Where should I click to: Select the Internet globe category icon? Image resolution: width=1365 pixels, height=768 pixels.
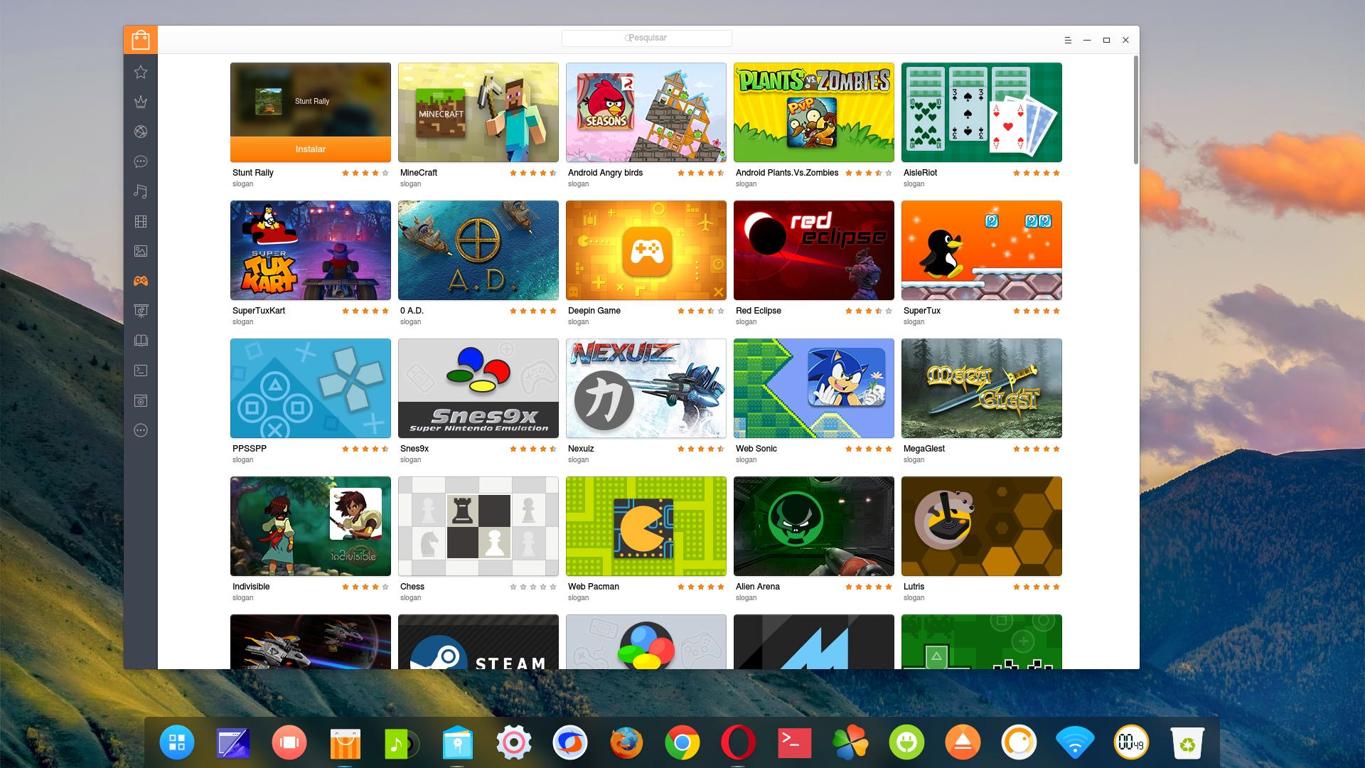[141, 132]
